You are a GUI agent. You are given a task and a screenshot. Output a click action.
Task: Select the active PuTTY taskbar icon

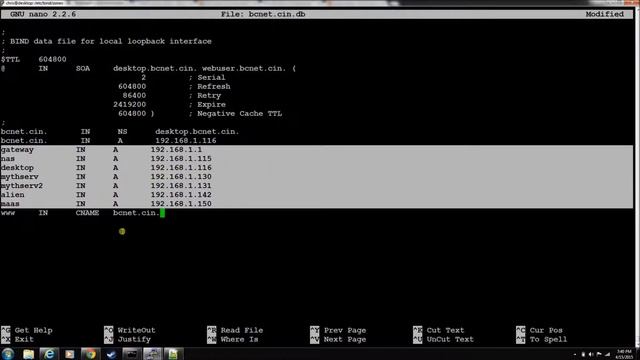point(152,354)
